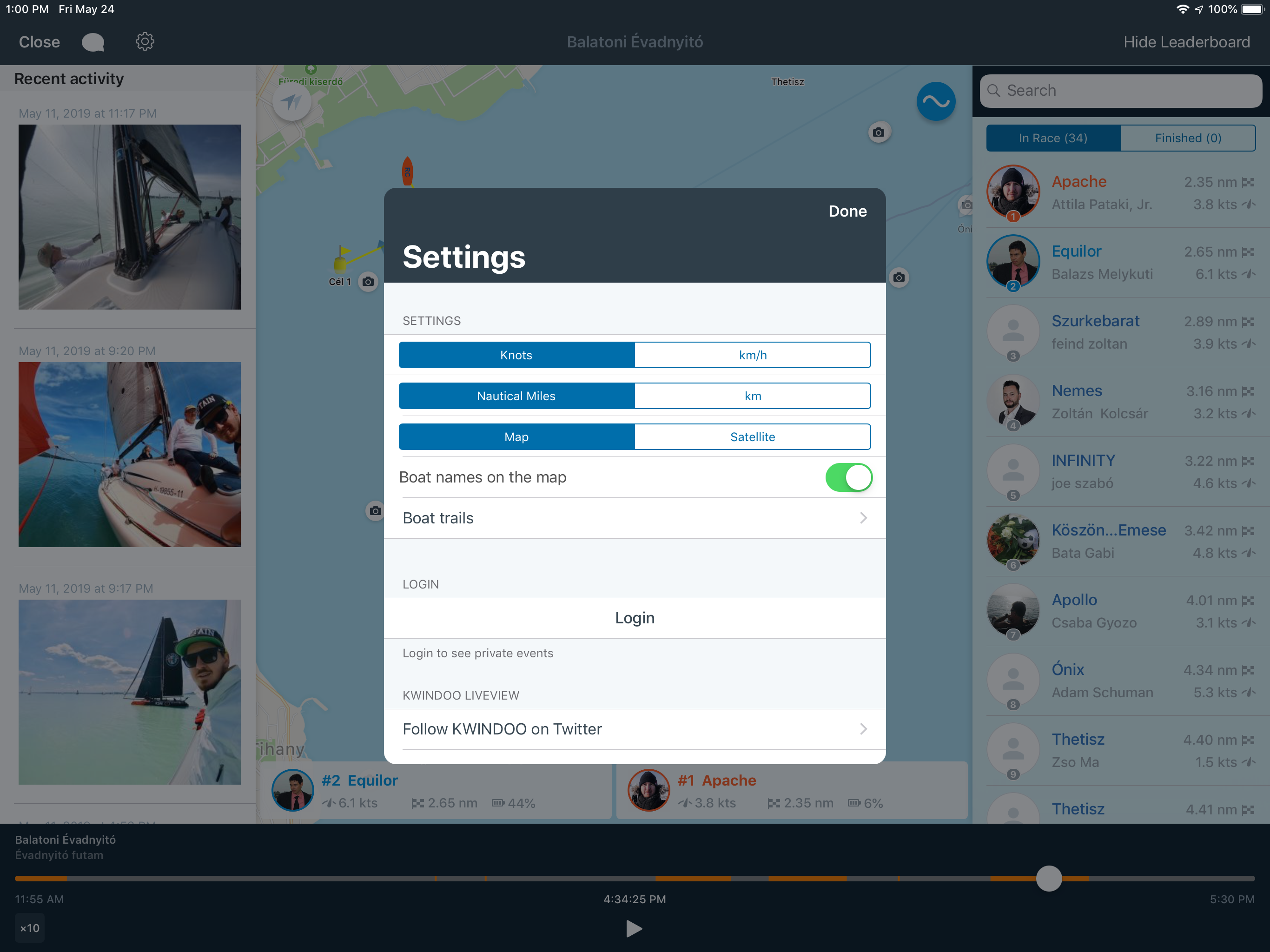Select Köszön...Emese in leaderboard list
Viewport: 1270px width, 952px height.
(x=1121, y=542)
